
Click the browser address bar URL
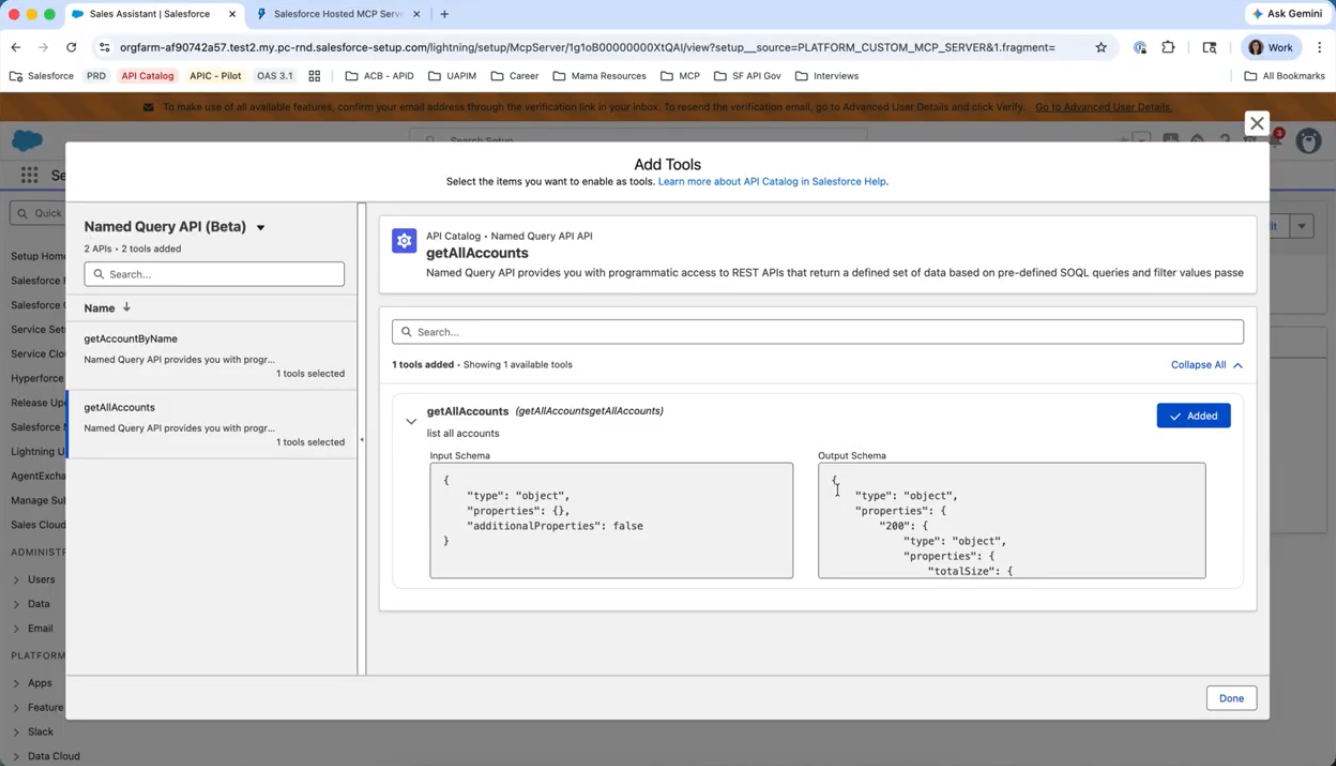point(587,47)
